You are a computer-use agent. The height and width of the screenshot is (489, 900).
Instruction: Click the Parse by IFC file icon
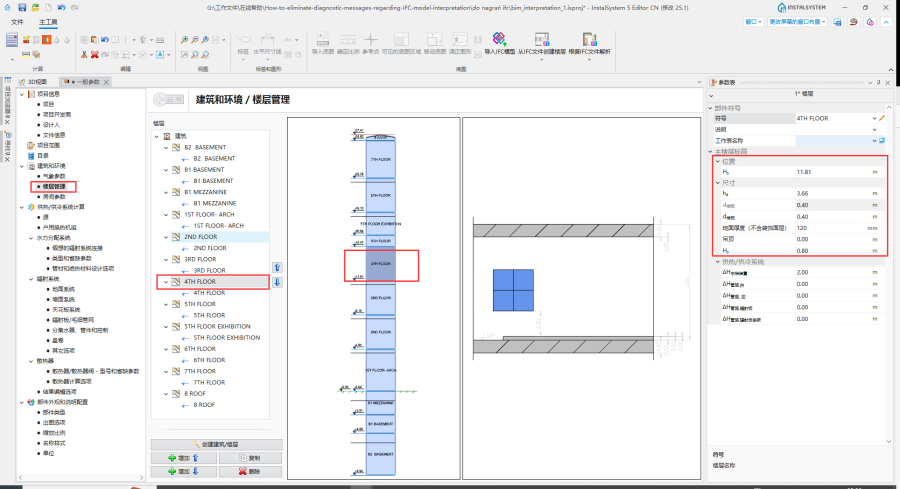[589, 40]
